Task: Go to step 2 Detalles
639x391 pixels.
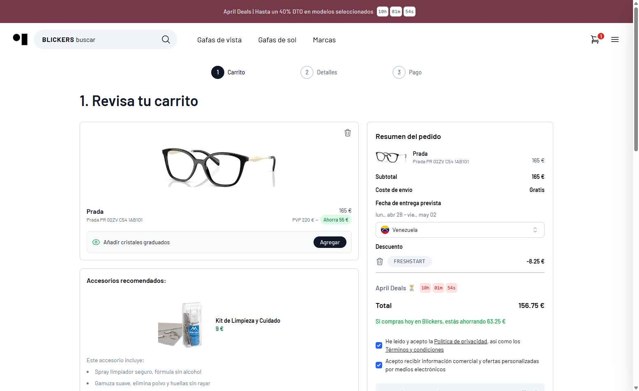Action: [x=319, y=73]
